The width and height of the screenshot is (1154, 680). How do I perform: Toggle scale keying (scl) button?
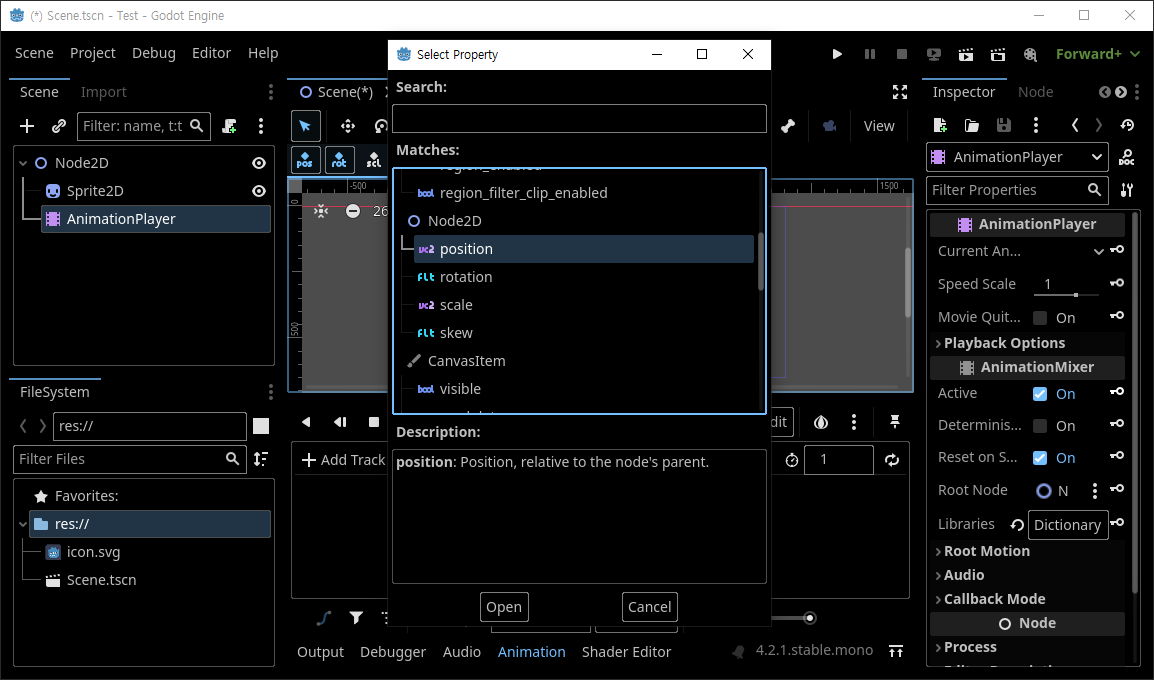coord(373,160)
